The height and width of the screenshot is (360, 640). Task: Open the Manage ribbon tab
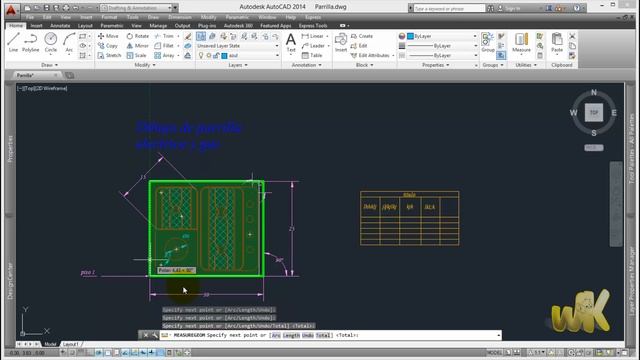tap(158, 25)
